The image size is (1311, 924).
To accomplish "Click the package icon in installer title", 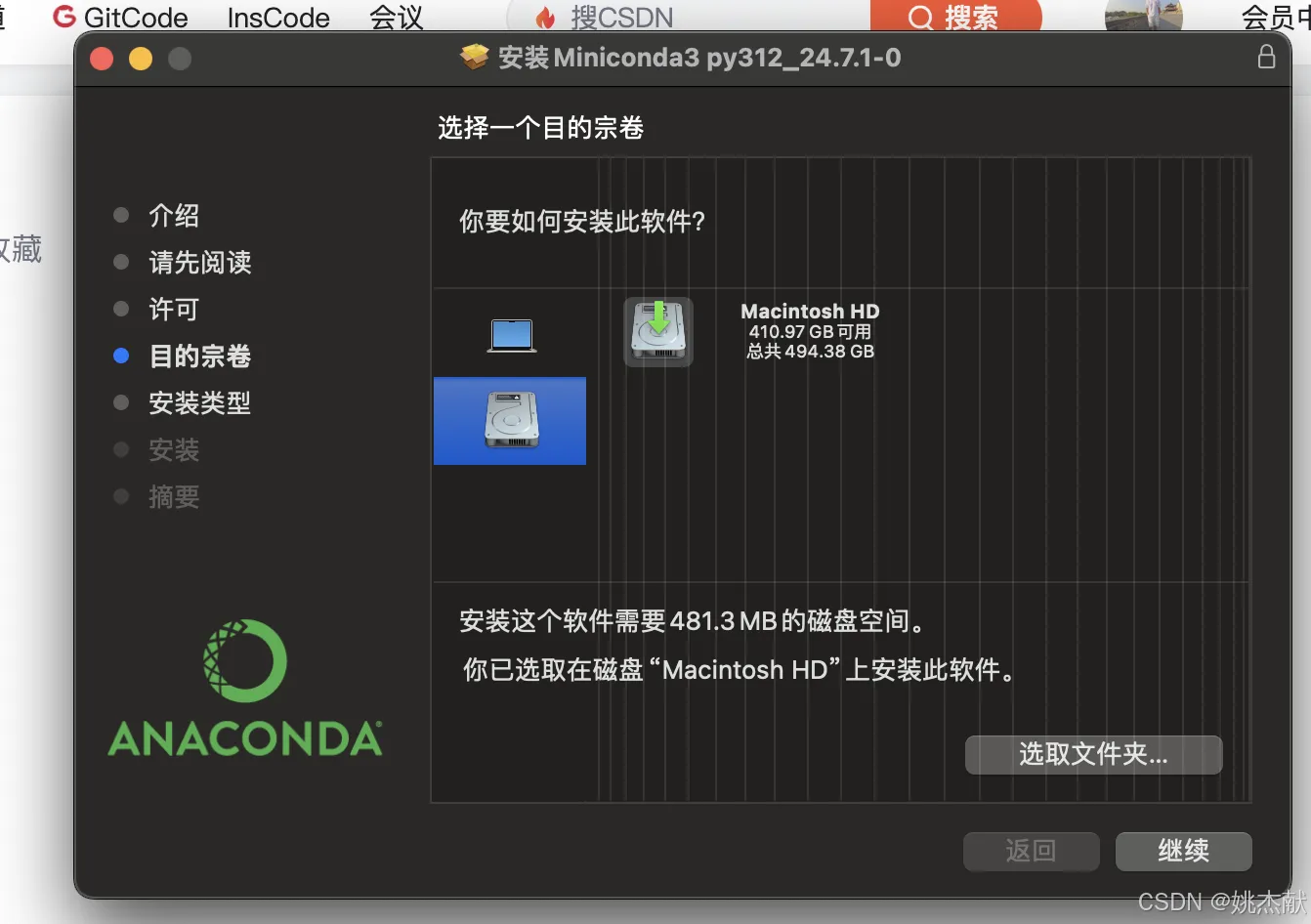I will point(474,58).
